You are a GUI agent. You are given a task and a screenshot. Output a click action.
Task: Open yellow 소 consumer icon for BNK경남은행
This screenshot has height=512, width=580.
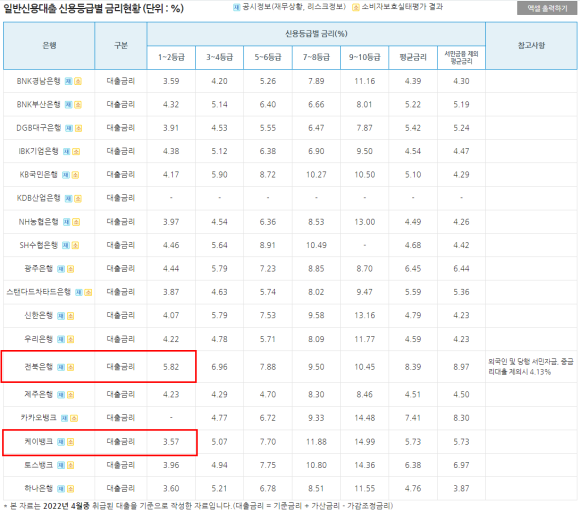pyautogui.click(x=78, y=81)
